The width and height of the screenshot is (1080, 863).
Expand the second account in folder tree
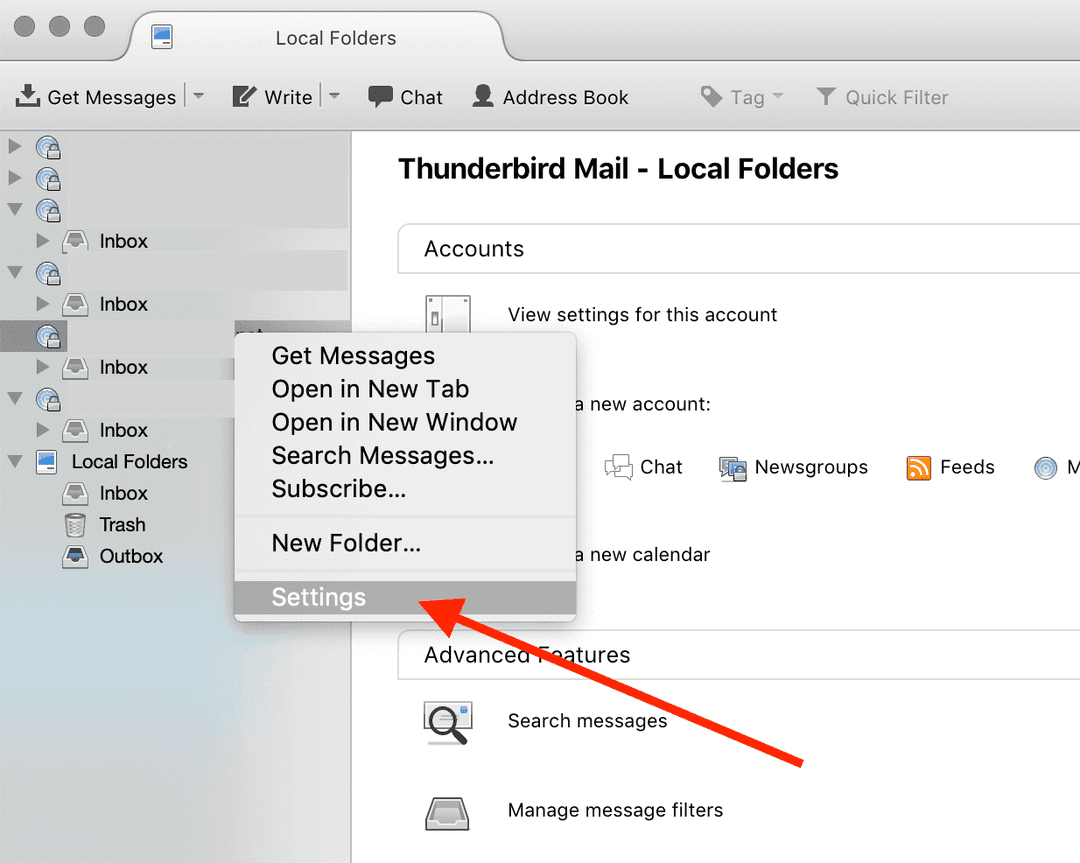(x=14, y=178)
